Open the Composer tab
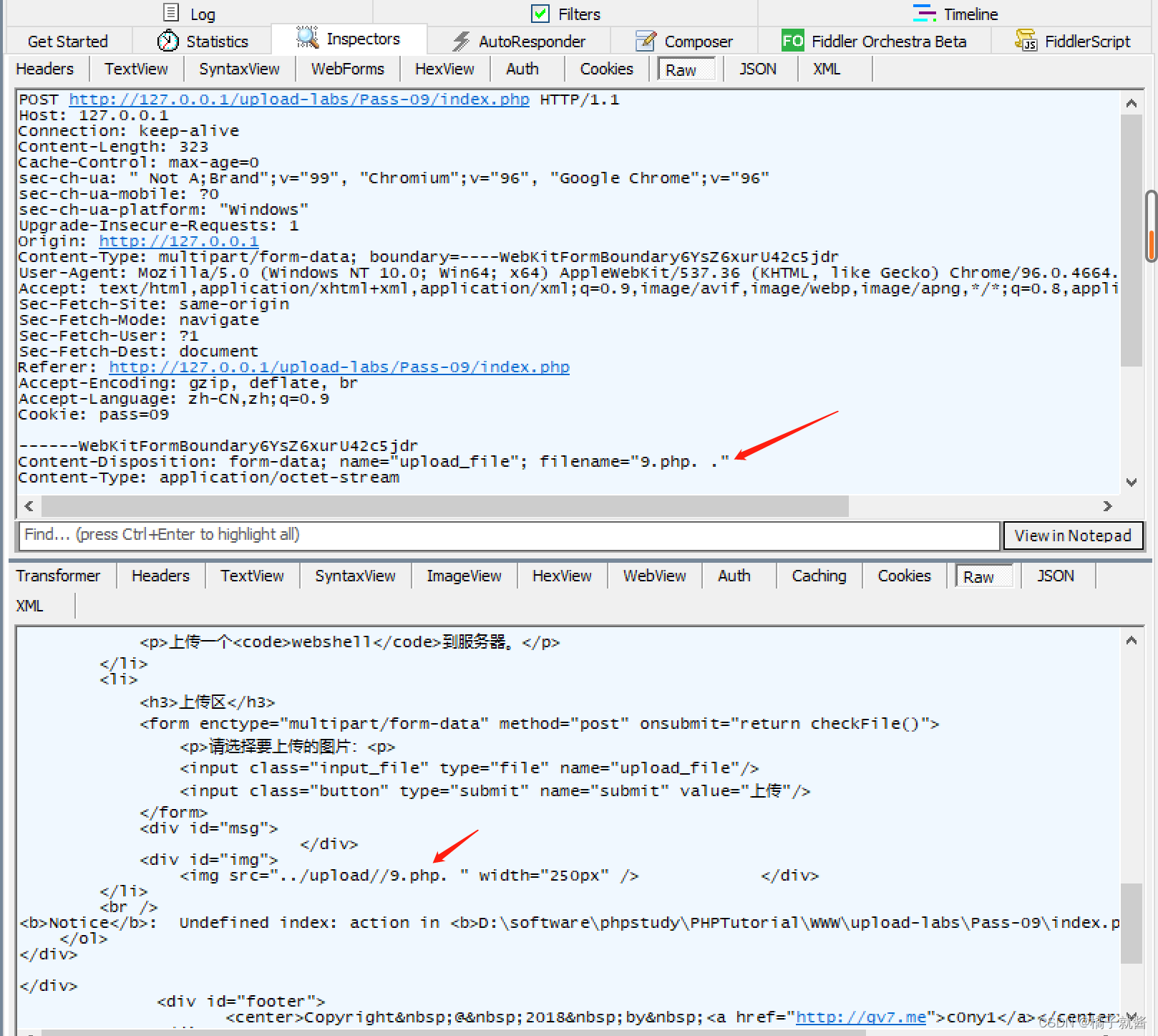 [x=699, y=42]
